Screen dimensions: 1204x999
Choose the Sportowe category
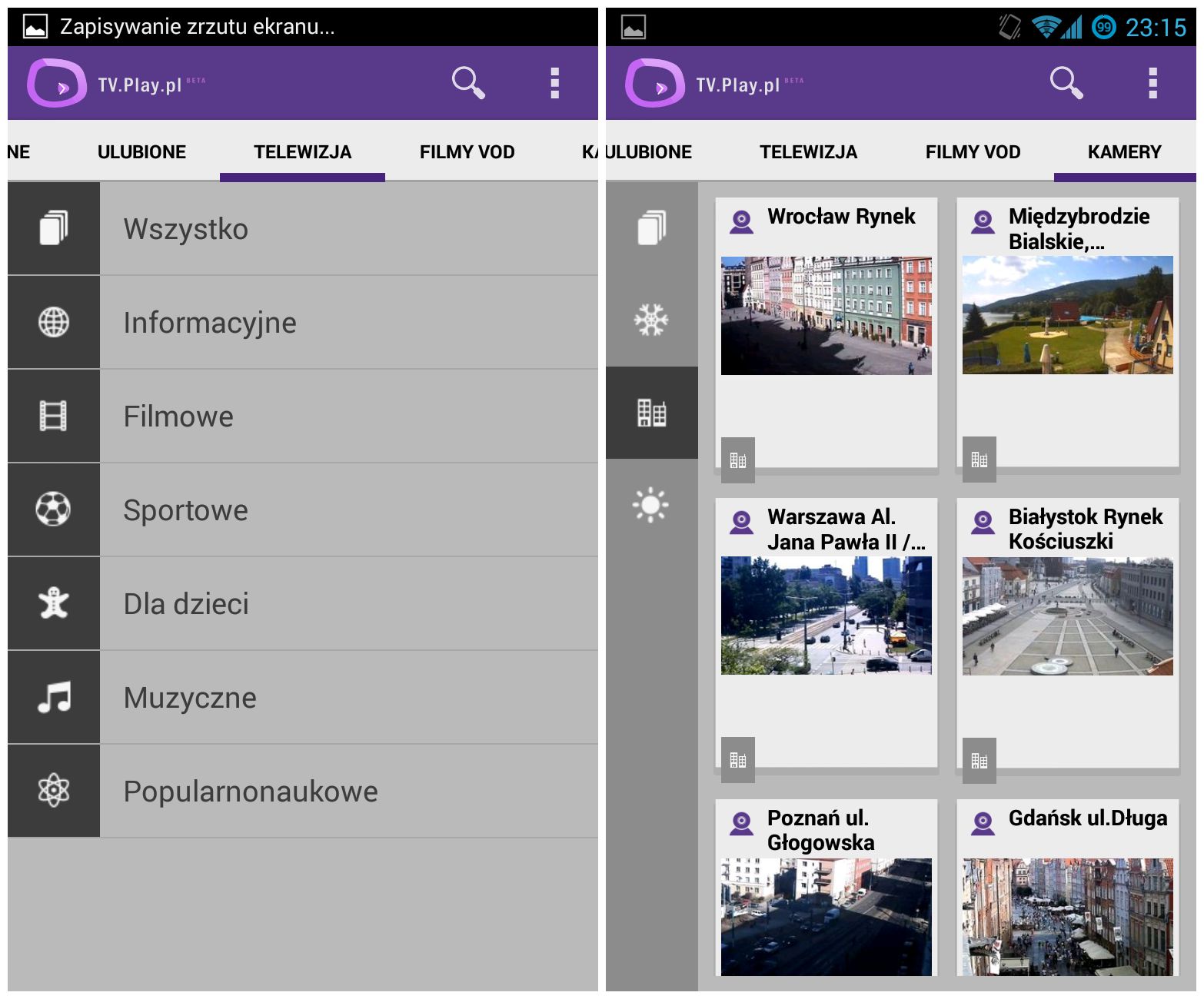[x=303, y=509]
